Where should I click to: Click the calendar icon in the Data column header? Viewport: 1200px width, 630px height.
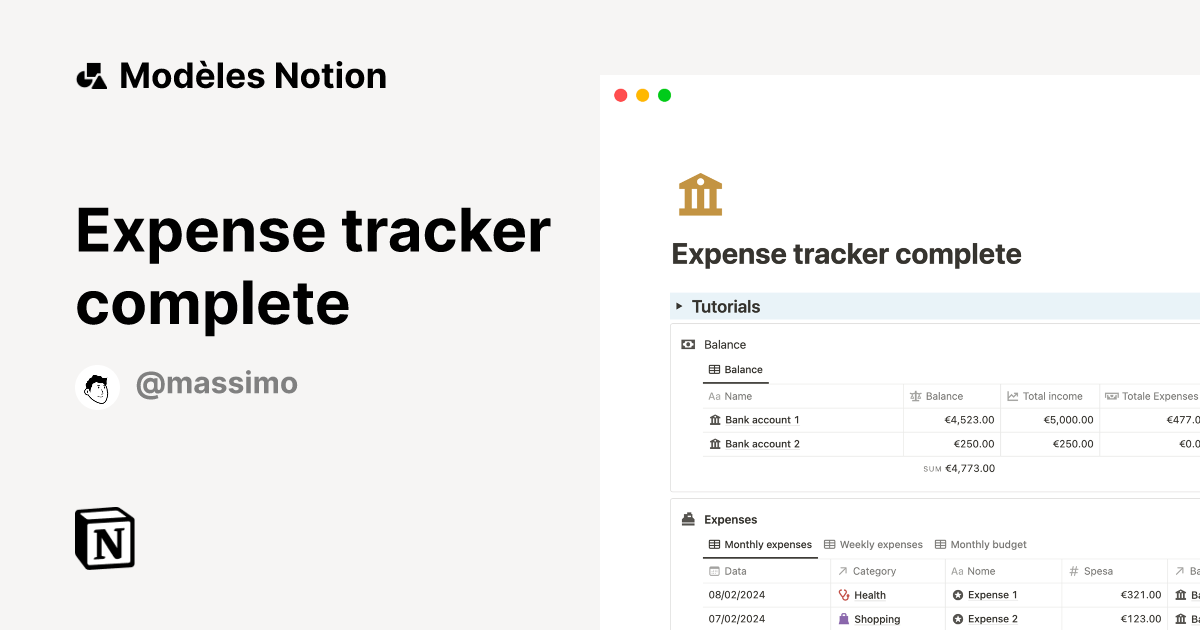tap(712, 570)
